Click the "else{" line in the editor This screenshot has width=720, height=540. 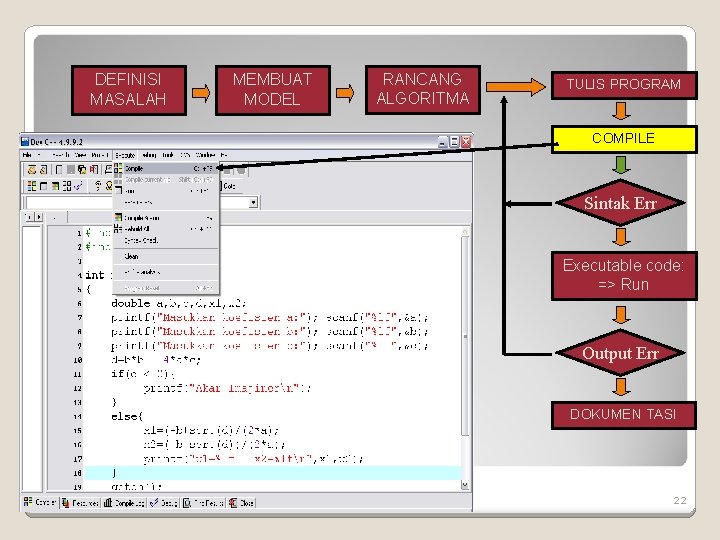pos(127,416)
